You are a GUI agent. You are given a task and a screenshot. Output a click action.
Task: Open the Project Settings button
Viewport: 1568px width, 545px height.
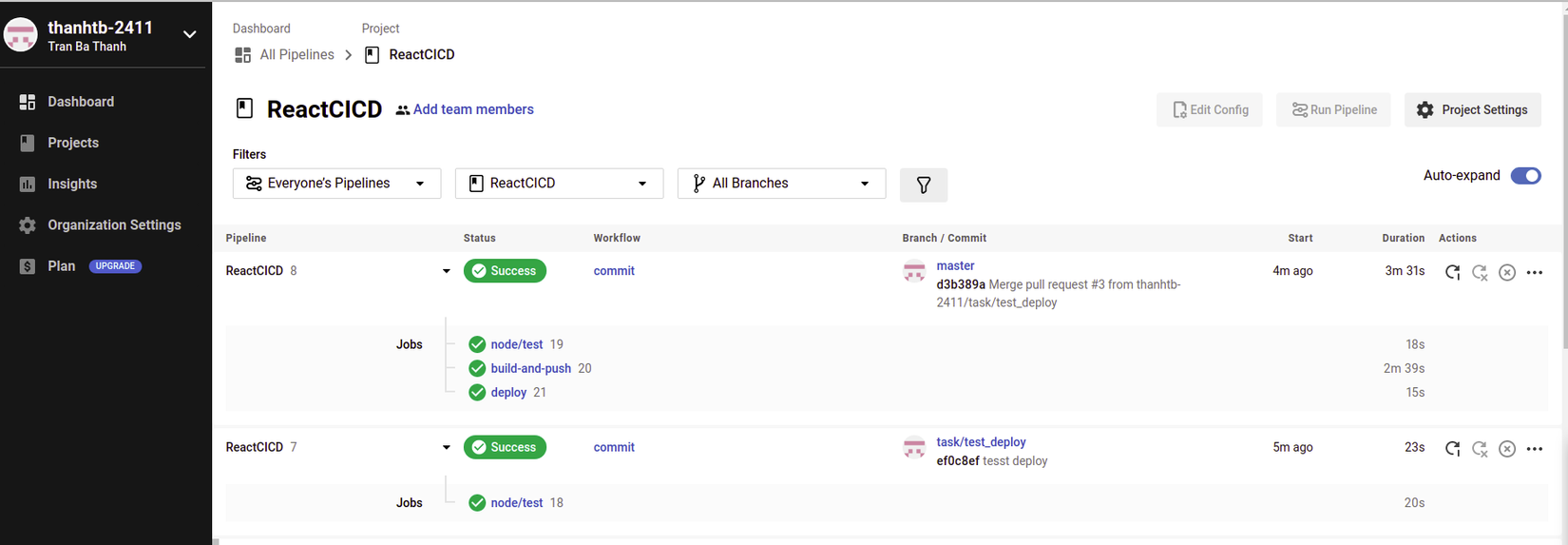[x=1472, y=109]
